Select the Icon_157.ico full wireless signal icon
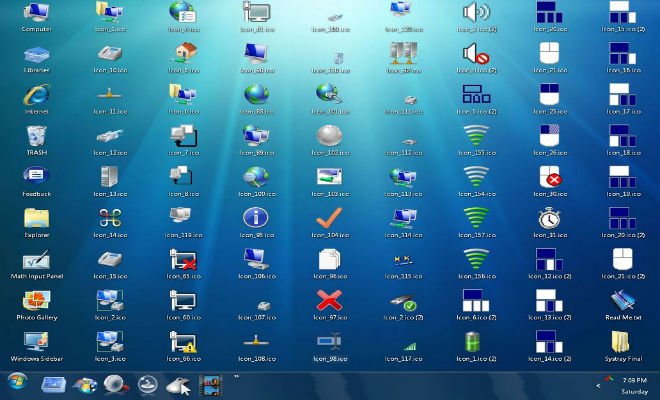The width and height of the screenshot is (660, 400). [476, 218]
